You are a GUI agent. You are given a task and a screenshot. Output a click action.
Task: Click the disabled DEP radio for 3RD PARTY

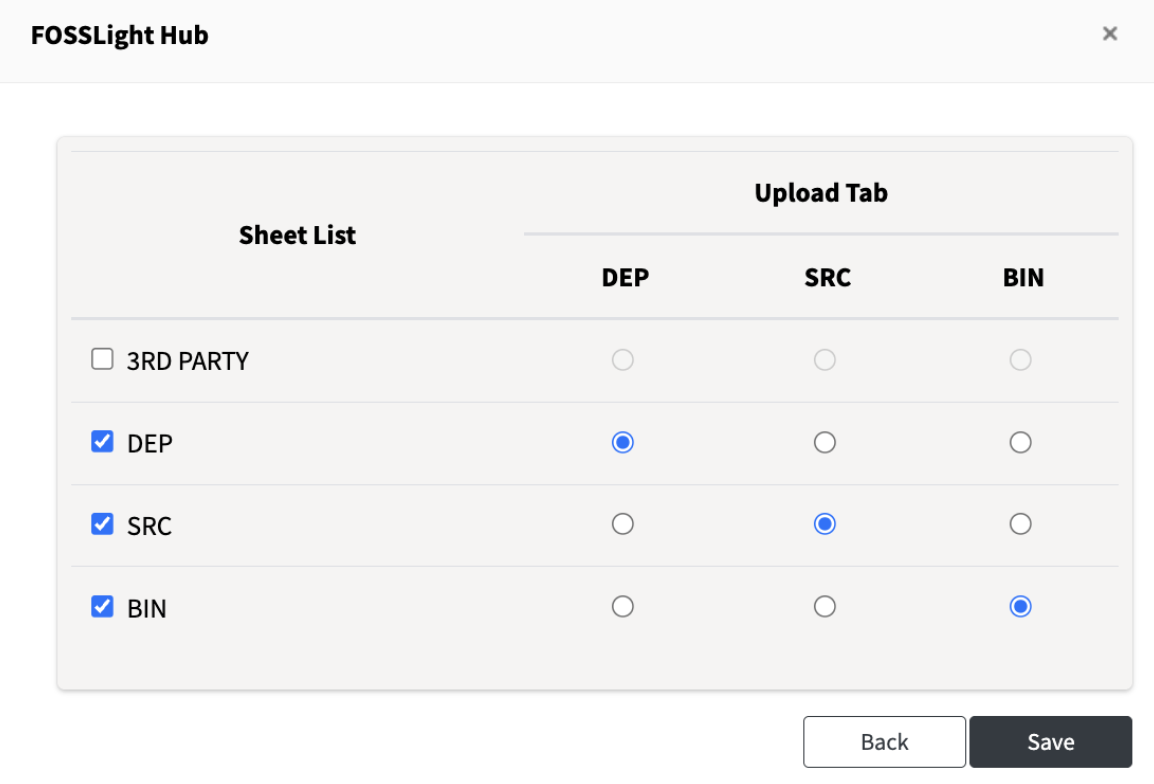point(623,359)
